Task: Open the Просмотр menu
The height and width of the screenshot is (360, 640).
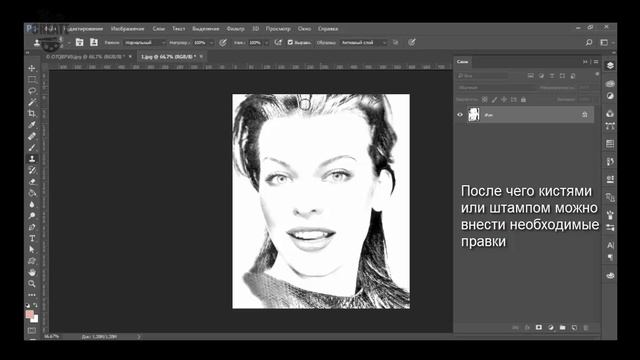Action: (278, 29)
